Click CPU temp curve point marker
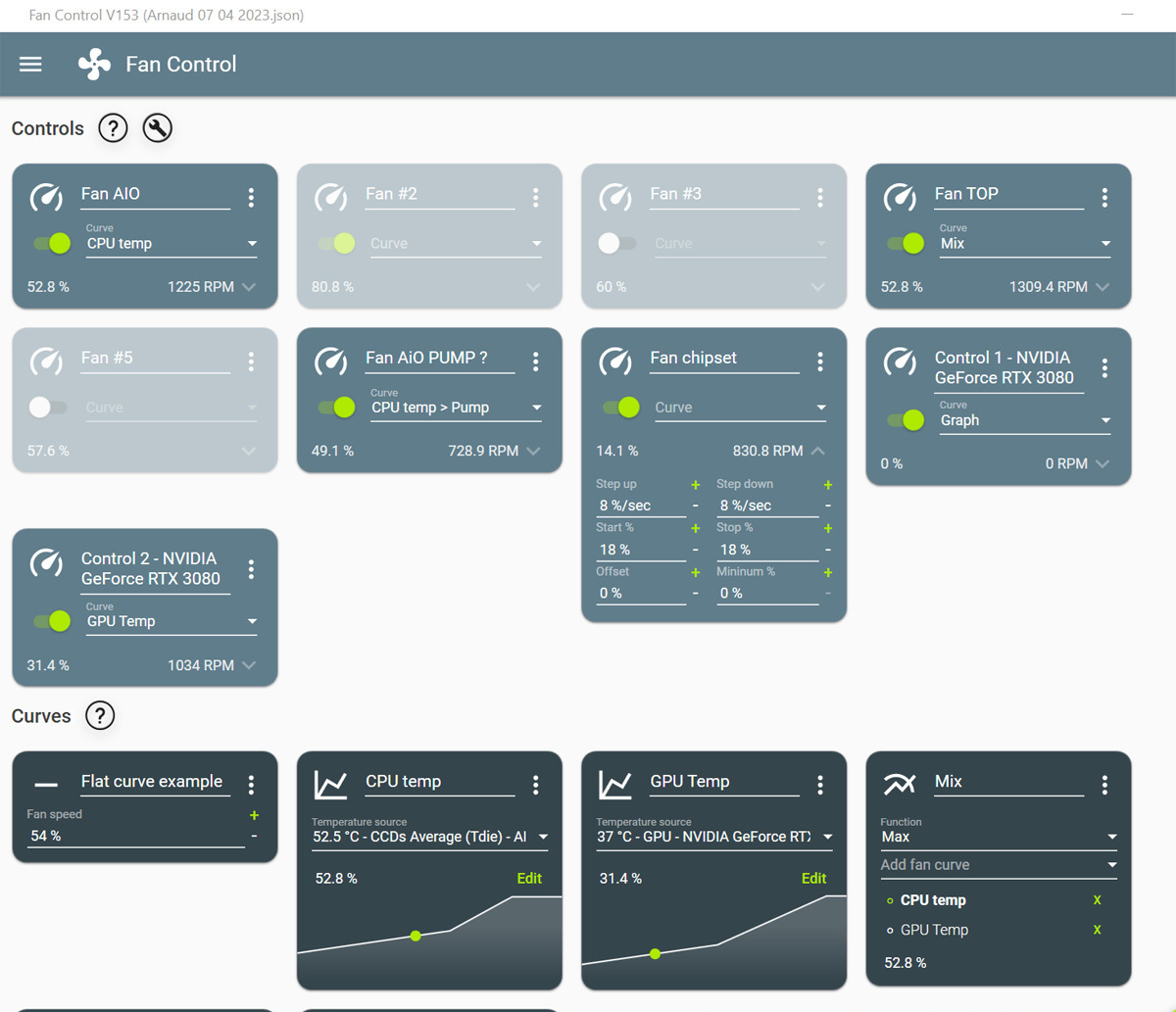This screenshot has width=1176, height=1012. click(x=416, y=937)
